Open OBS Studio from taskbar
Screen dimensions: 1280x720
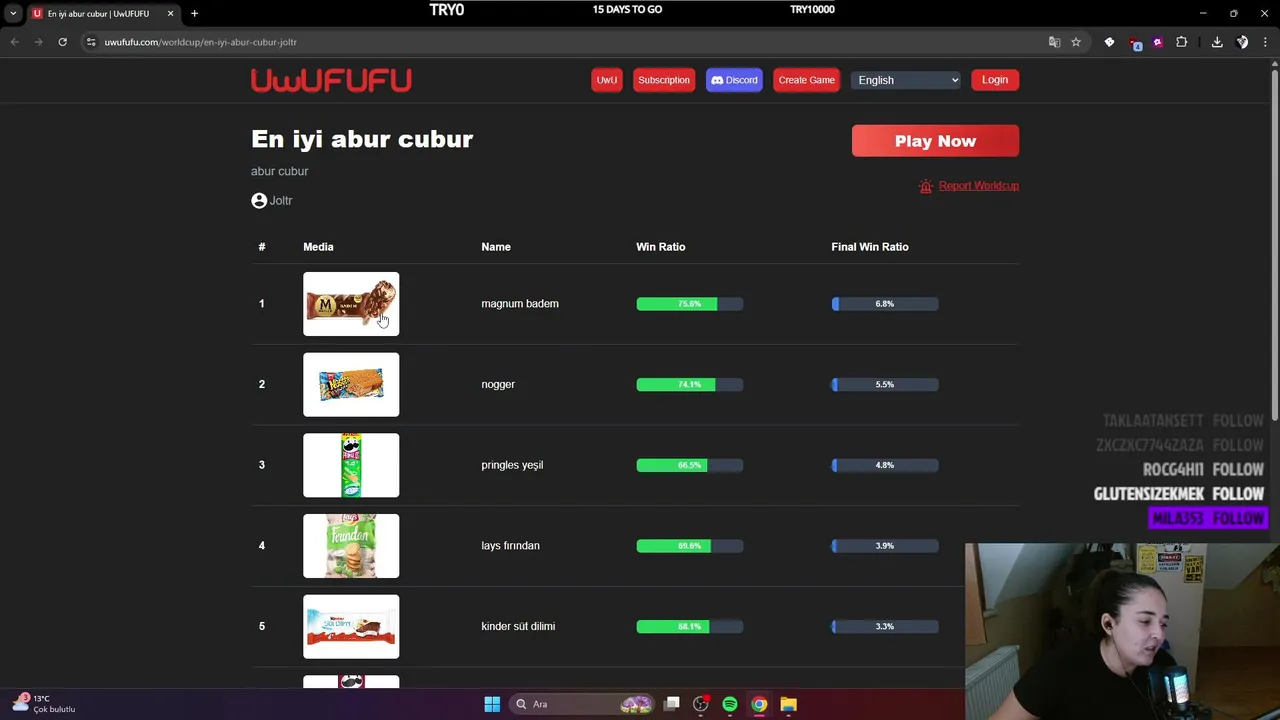pos(701,704)
